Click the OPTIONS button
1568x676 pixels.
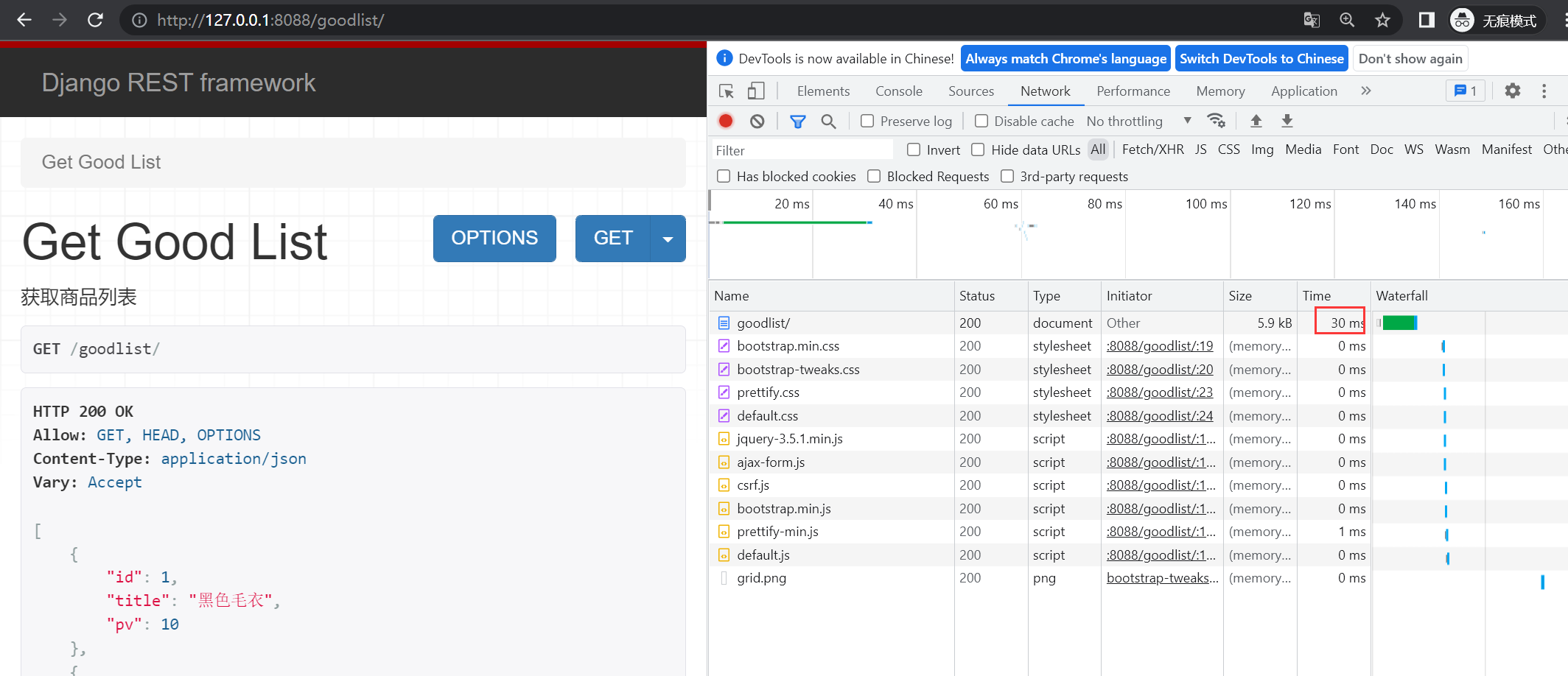[494, 239]
